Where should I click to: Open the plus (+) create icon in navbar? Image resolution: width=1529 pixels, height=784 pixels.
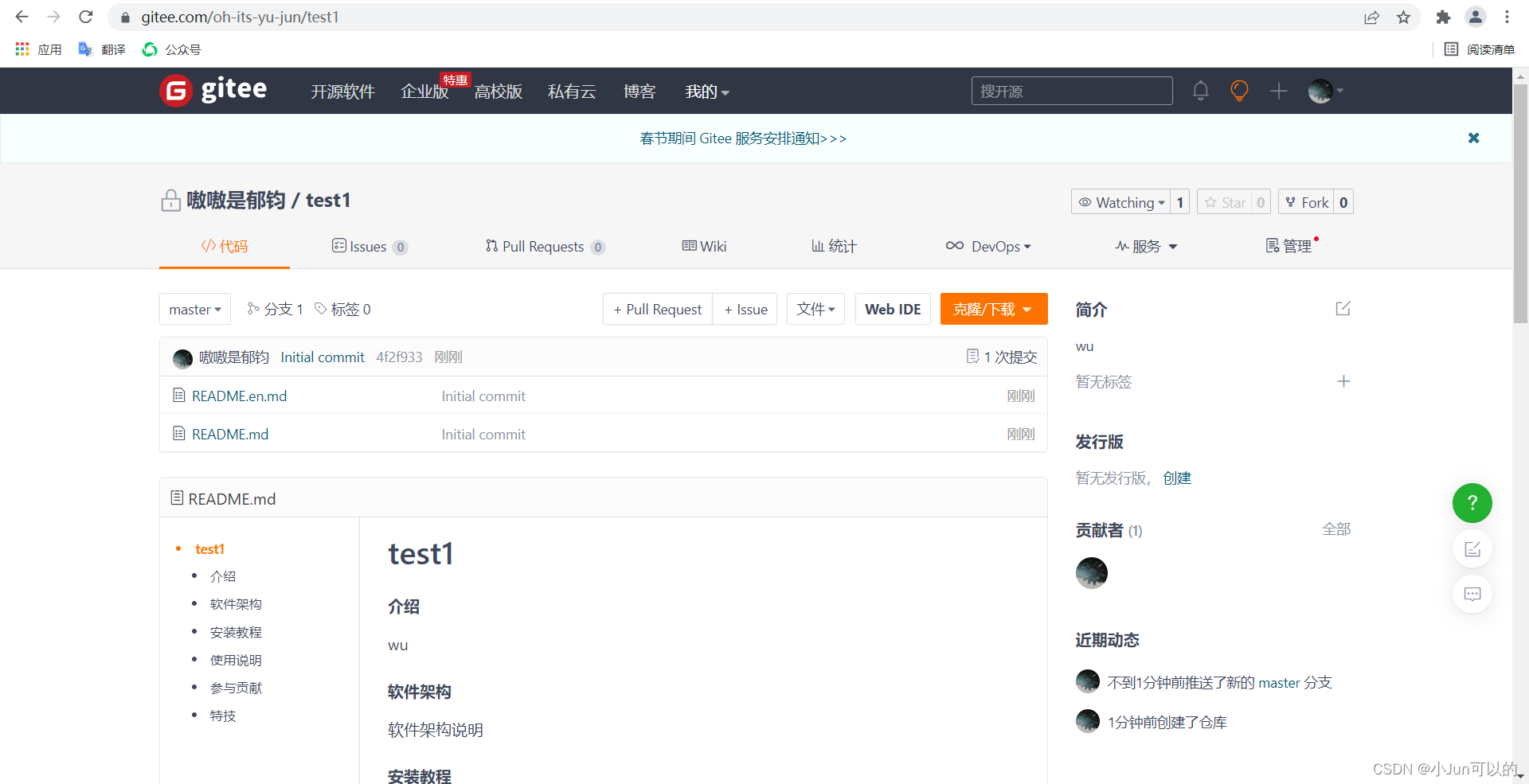pyautogui.click(x=1278, y=91)
